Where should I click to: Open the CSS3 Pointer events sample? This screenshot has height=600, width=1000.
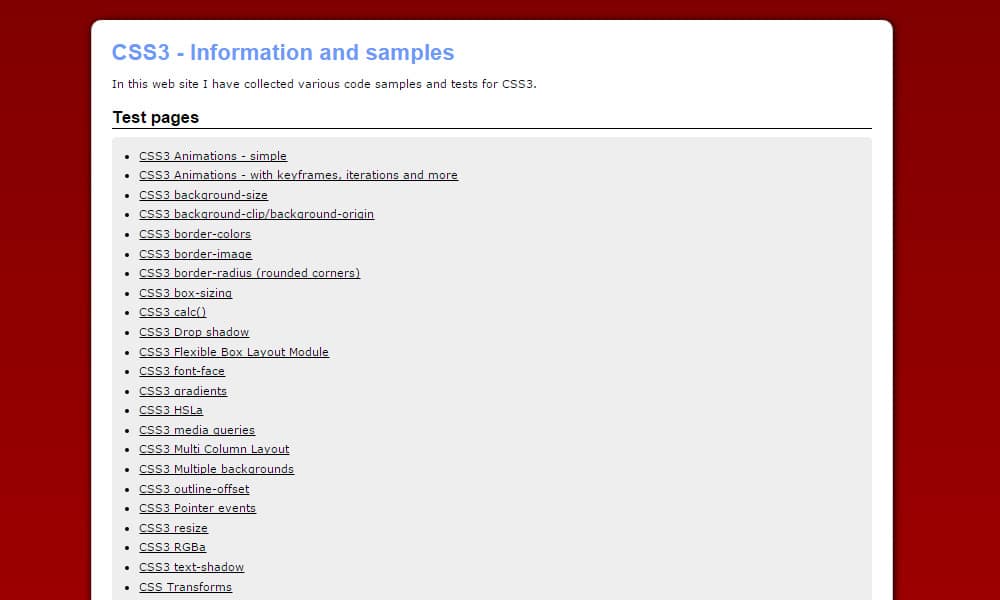(x=197, y=508)
